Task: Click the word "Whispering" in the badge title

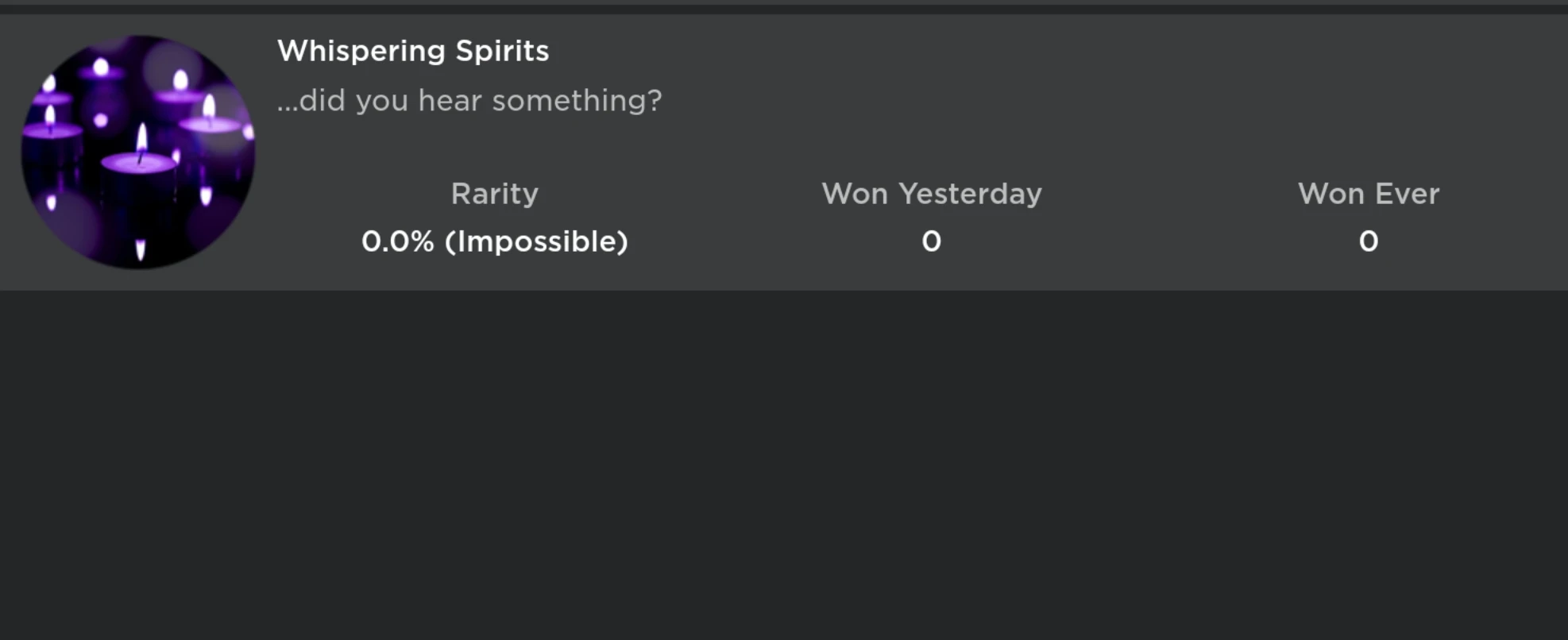Action: click(x=361, y=51)
